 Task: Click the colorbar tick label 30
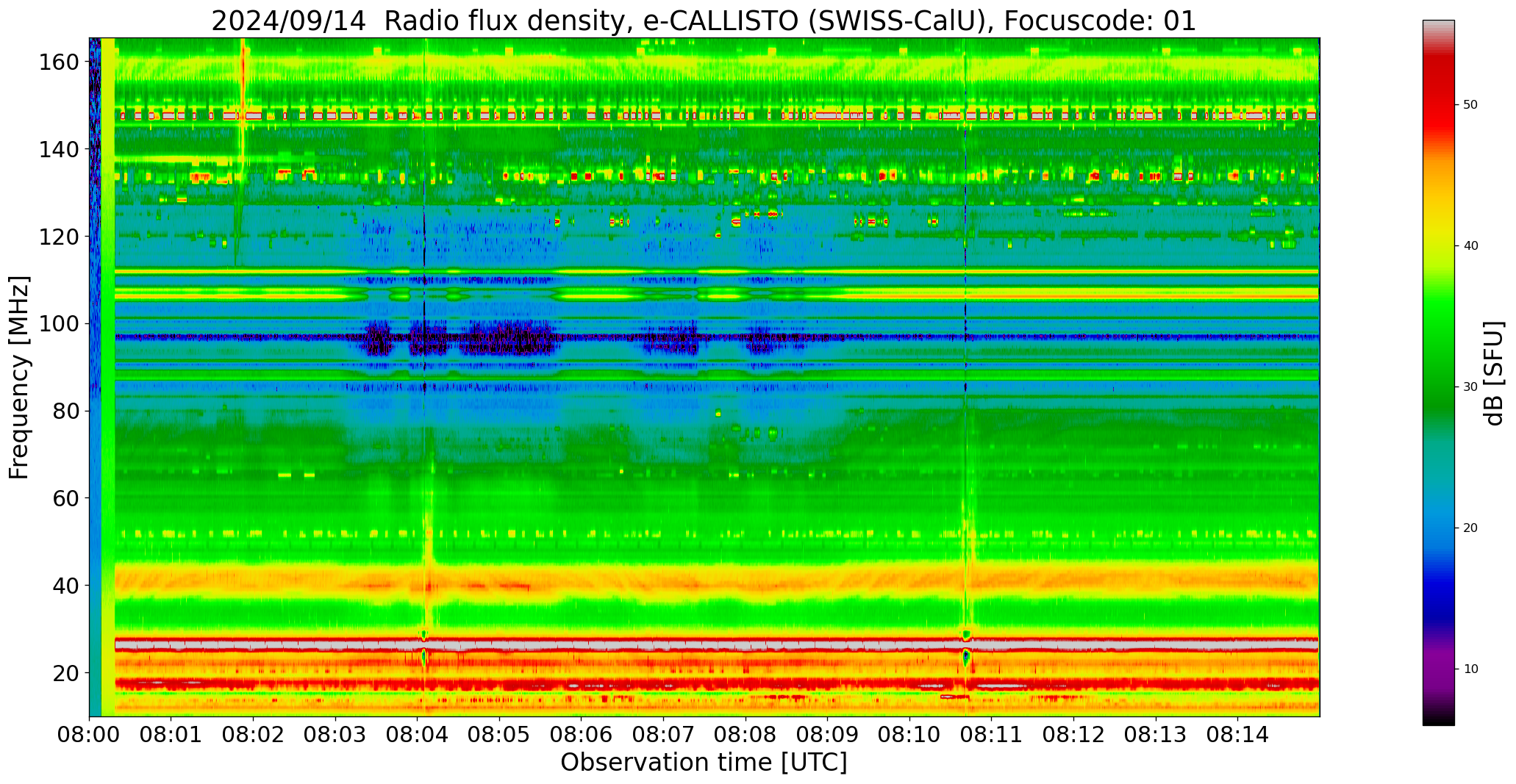tap(1470, 387)
